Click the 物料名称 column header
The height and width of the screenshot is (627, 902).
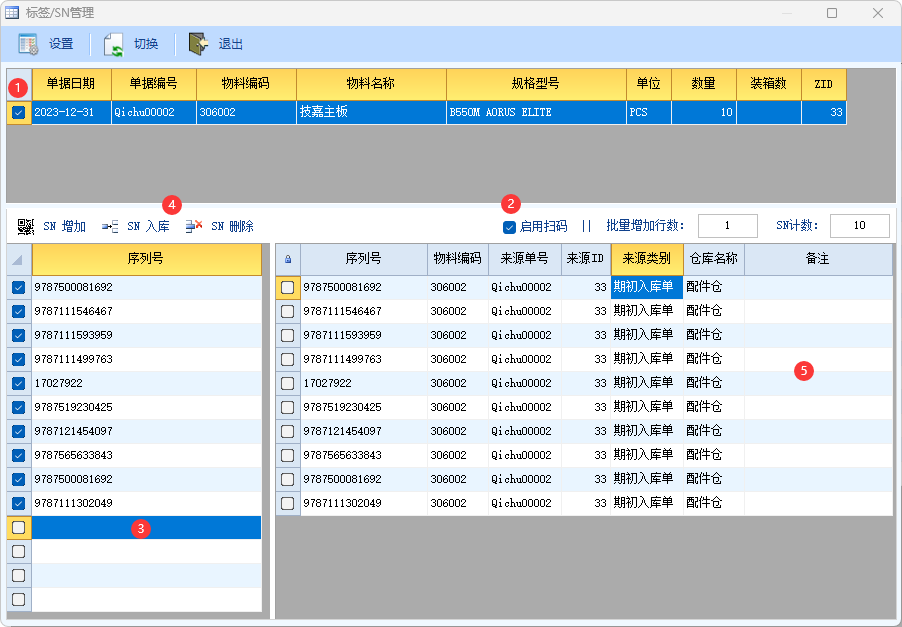coord(371,84)
